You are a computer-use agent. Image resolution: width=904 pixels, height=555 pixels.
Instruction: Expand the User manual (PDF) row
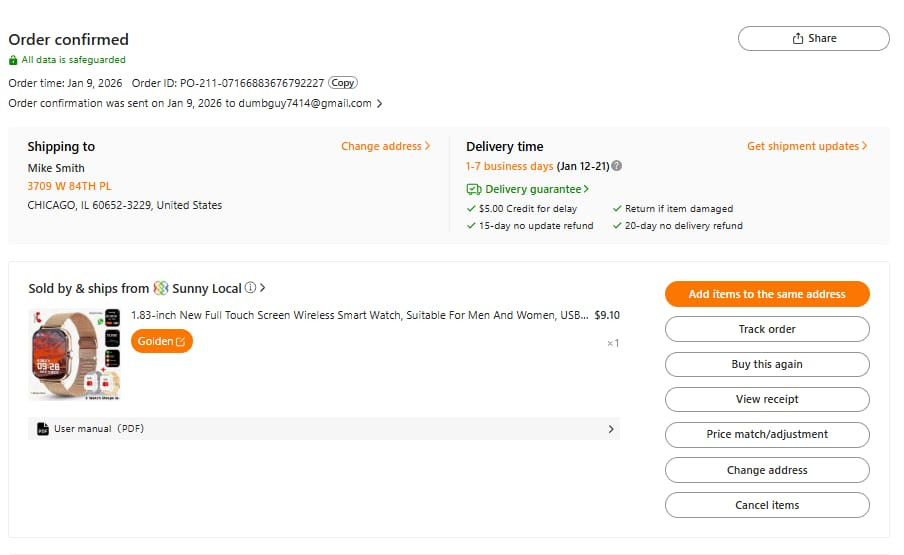click(x=611, y=429)
